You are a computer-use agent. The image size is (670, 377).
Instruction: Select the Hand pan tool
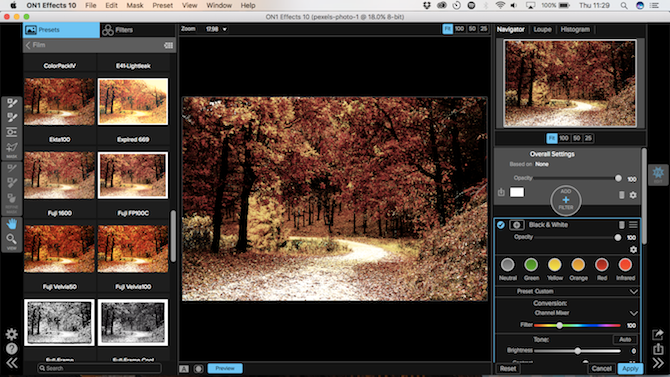(12, 223)
